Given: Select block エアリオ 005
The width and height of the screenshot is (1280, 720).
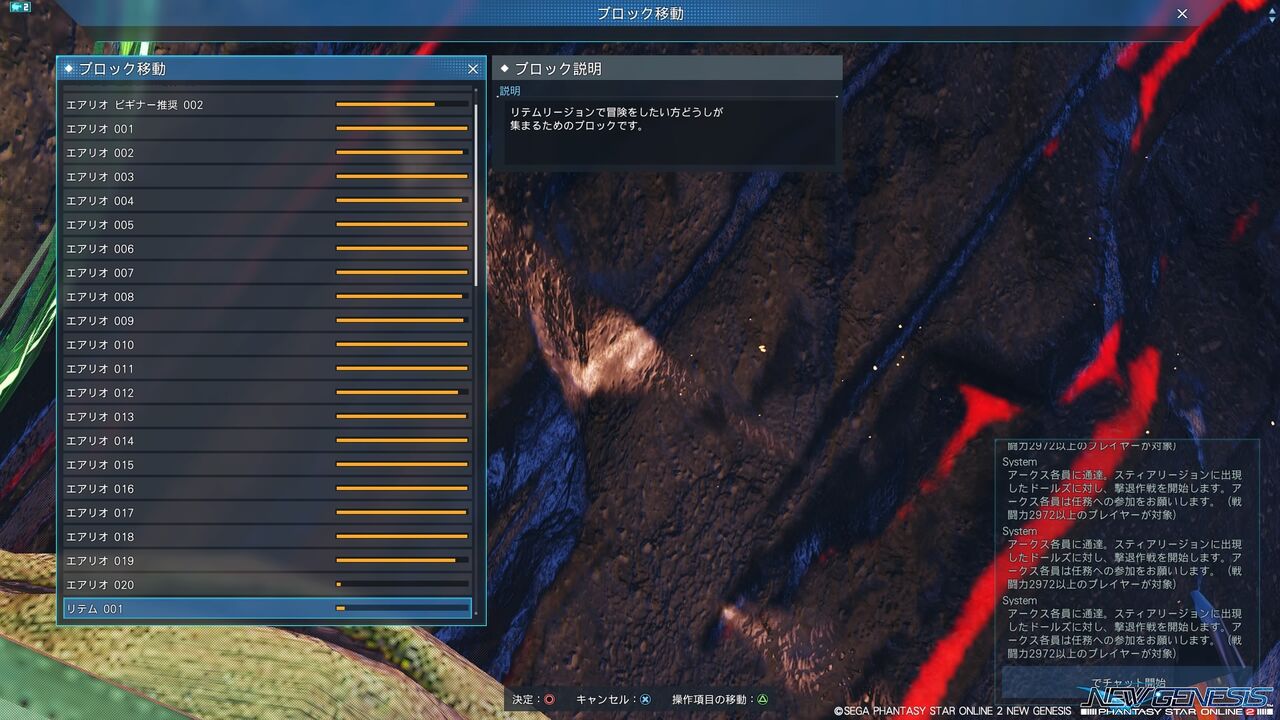Looking at the screenshot, I should pos(266,224).
